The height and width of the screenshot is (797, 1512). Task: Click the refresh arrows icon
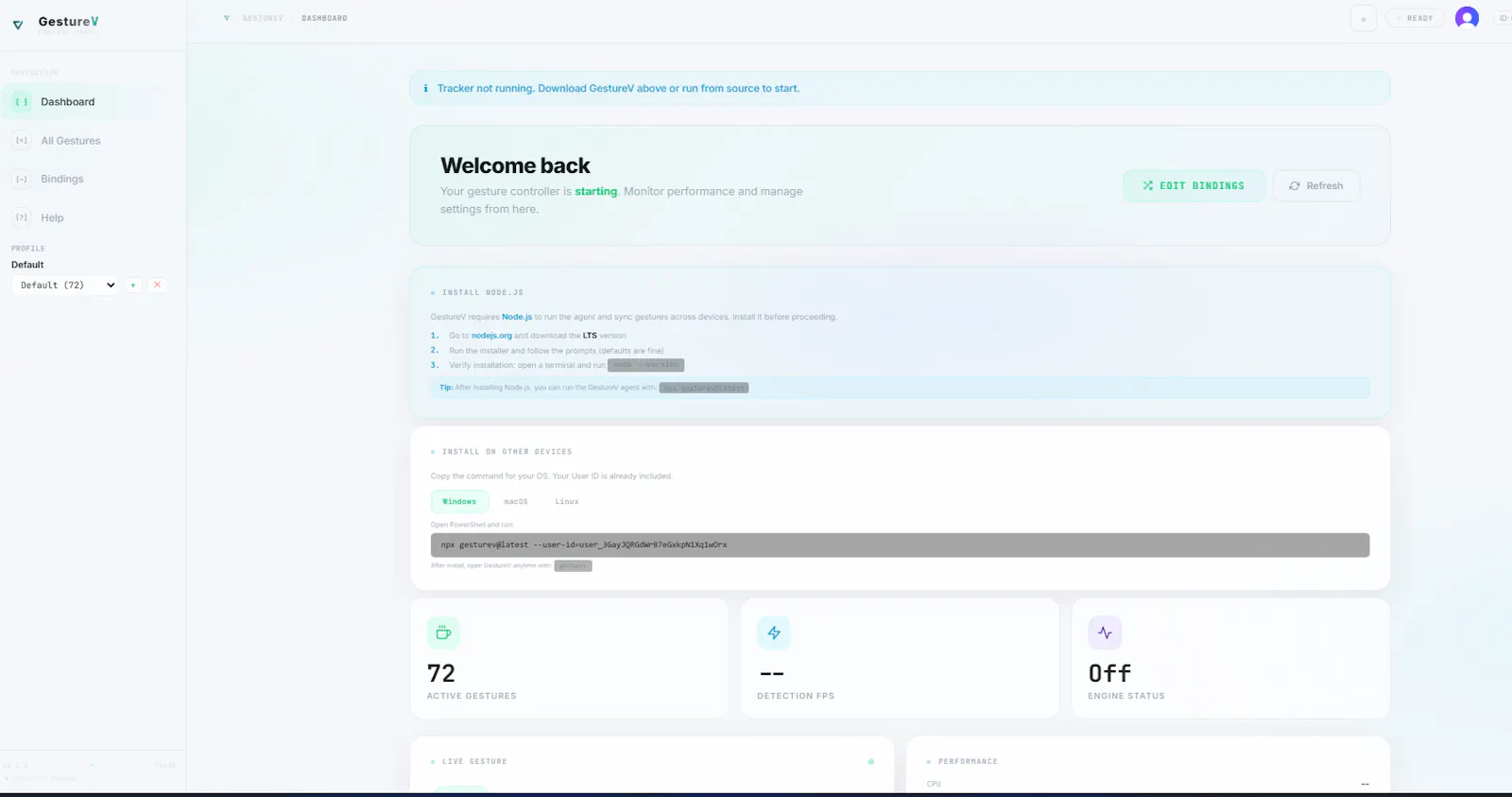1295,185
